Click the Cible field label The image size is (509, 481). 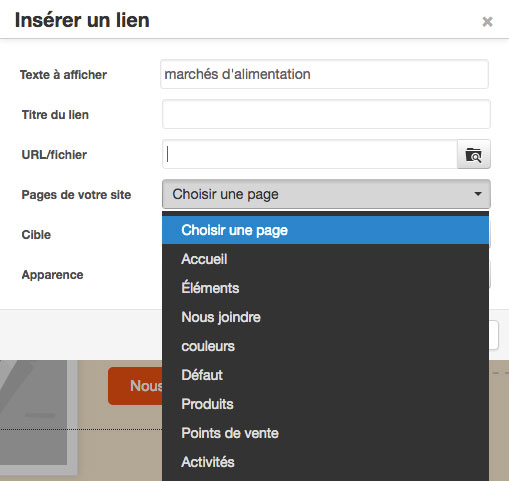[x=36, y=235]
